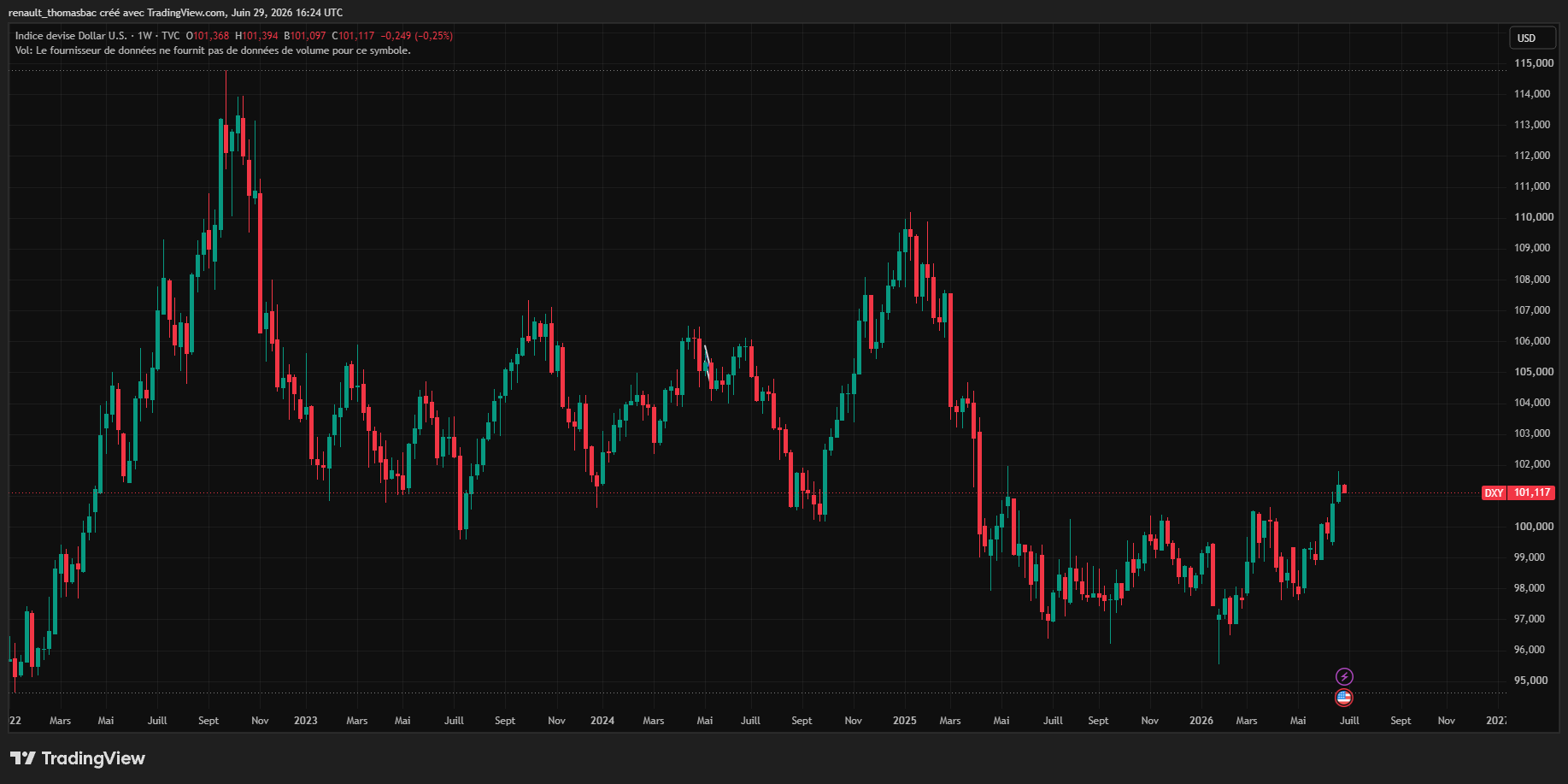Click the 2023 label on time axis
Screen dimensions: 1568x784
[x=306, y=721]
